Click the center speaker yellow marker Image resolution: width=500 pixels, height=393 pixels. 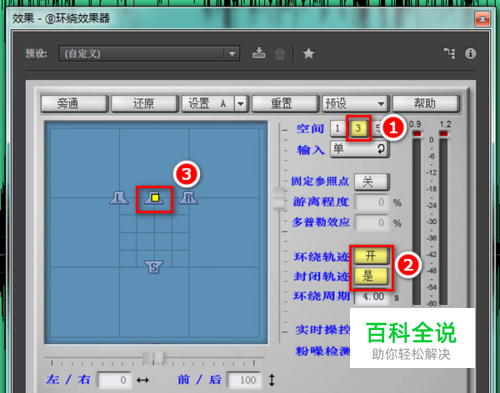pyautogui.click(x=155, y=198)
